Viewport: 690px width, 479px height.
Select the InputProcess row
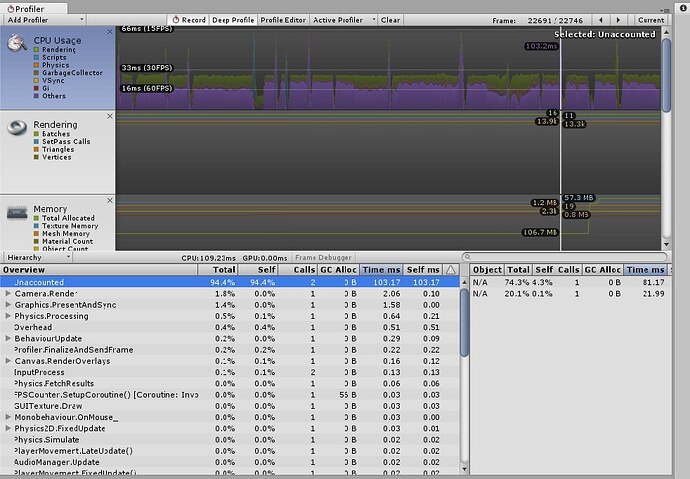[230, 372]
